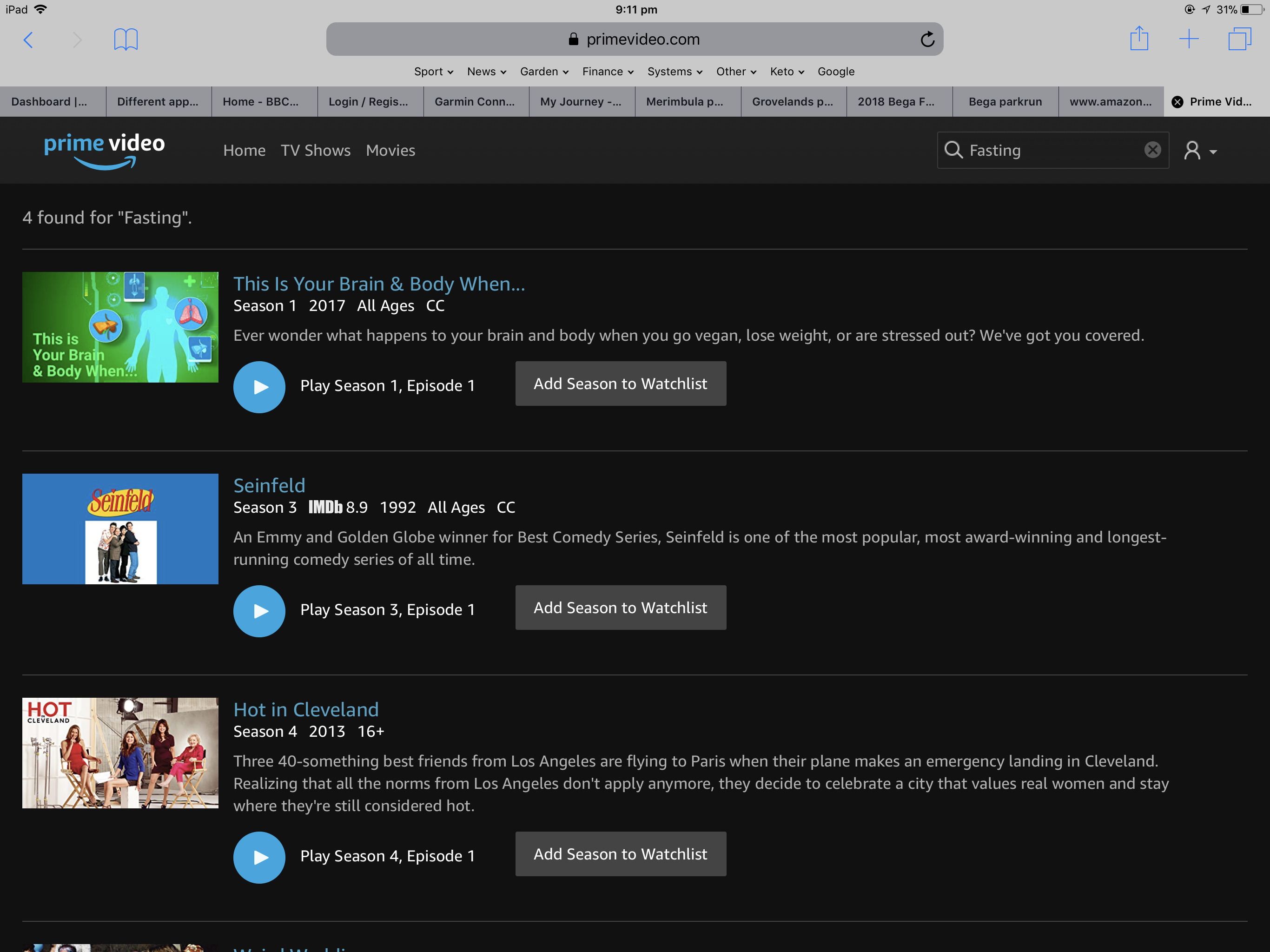Open the Seinfeld title link
The height and width of the screenshot is (952, 1270).
point(269,485)
